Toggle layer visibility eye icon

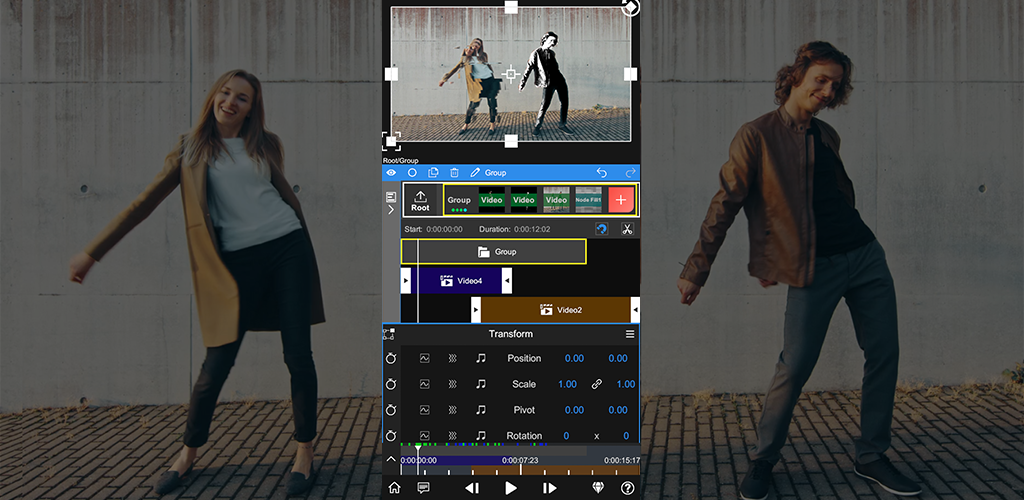click(391, 173)
